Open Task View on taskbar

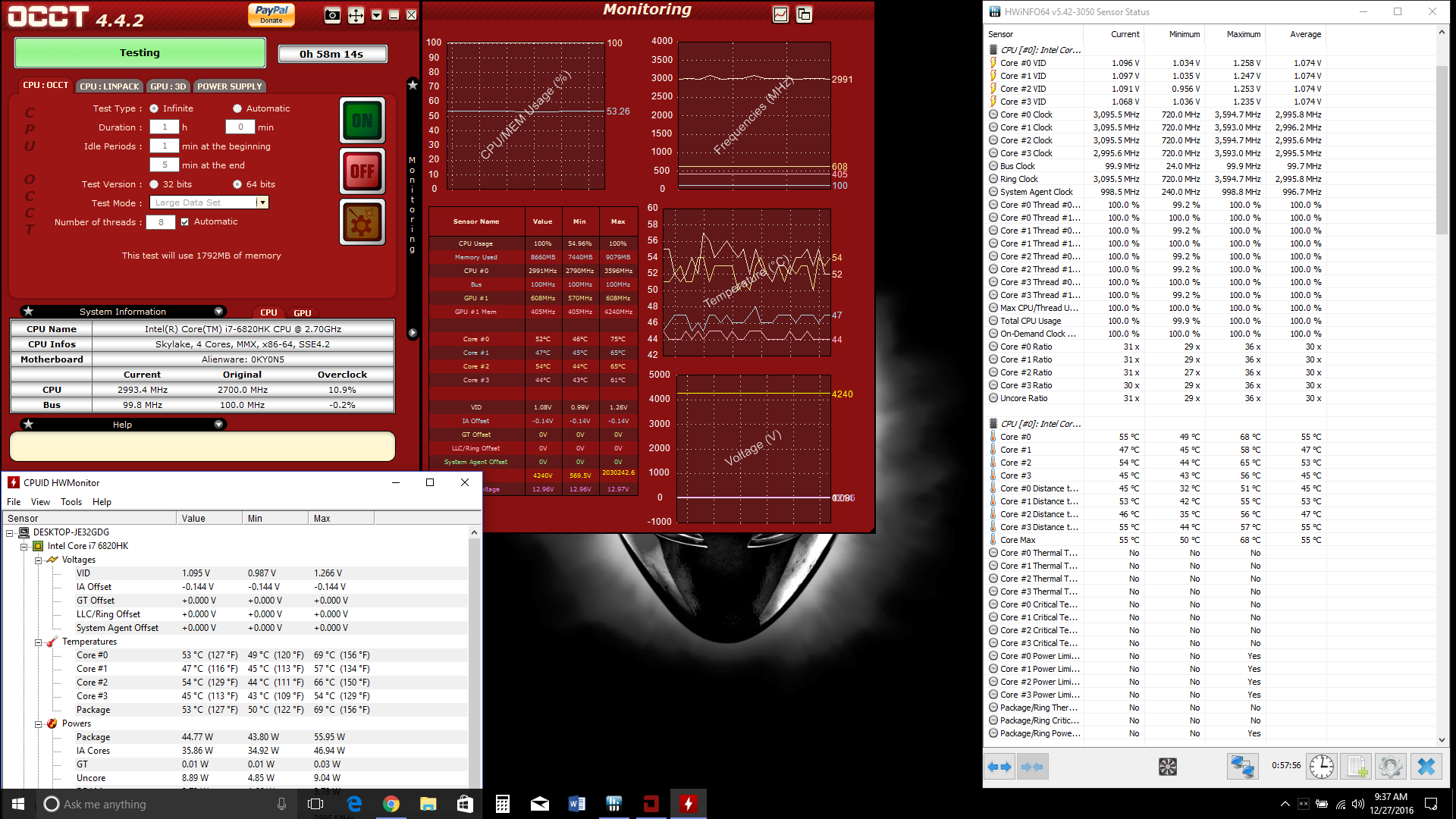(x=315, y=804)
